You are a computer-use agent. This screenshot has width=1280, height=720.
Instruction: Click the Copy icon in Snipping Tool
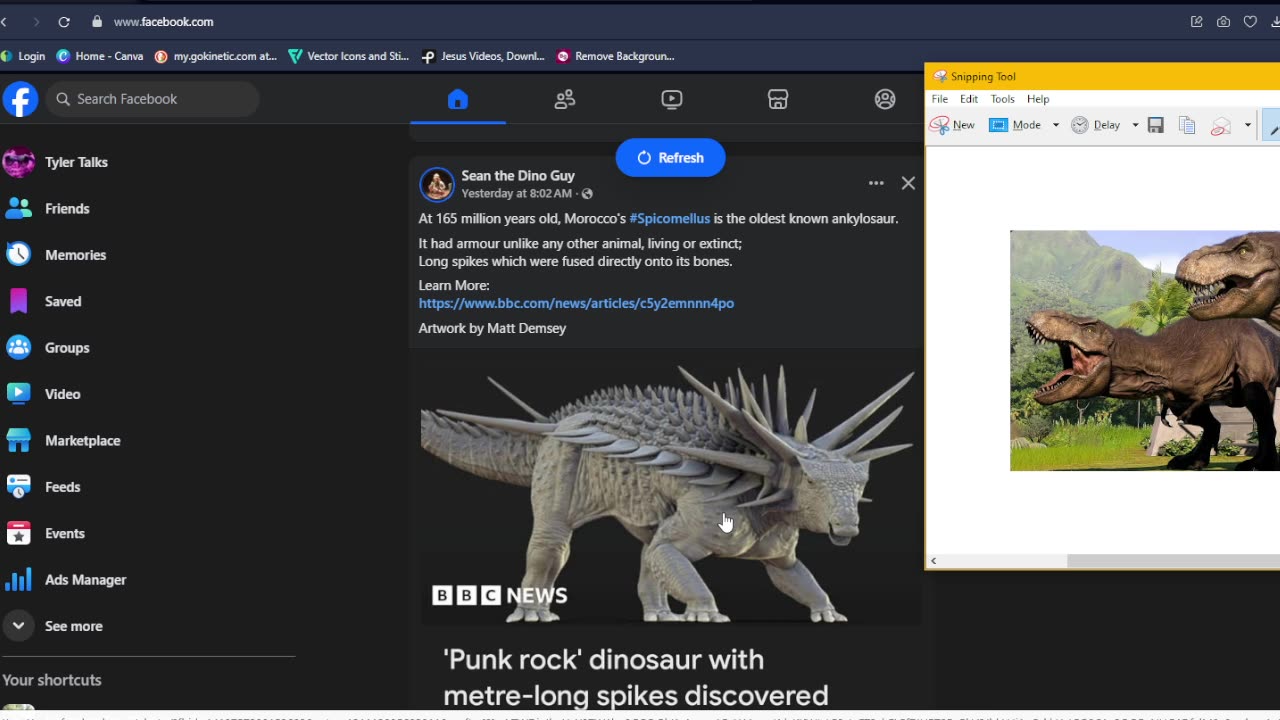tap(1187, 125)
